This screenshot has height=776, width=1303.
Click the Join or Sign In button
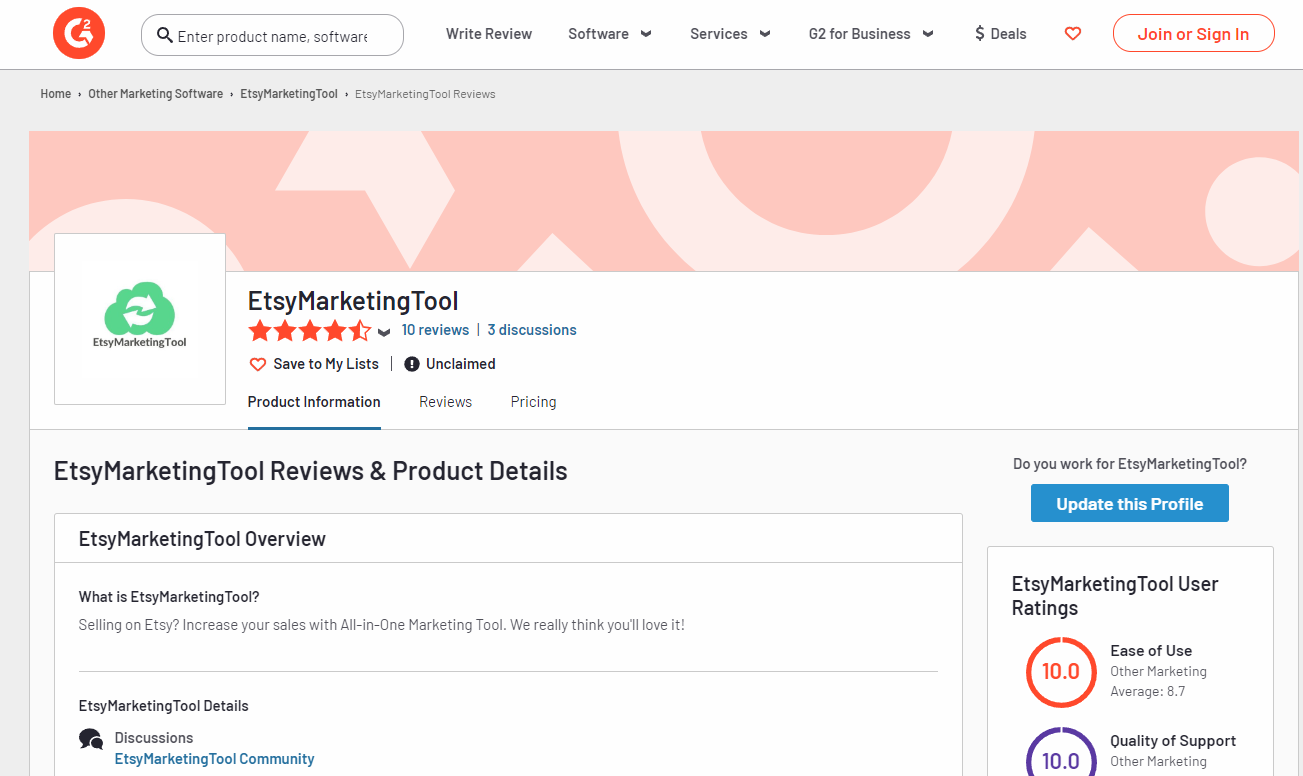1193,34
